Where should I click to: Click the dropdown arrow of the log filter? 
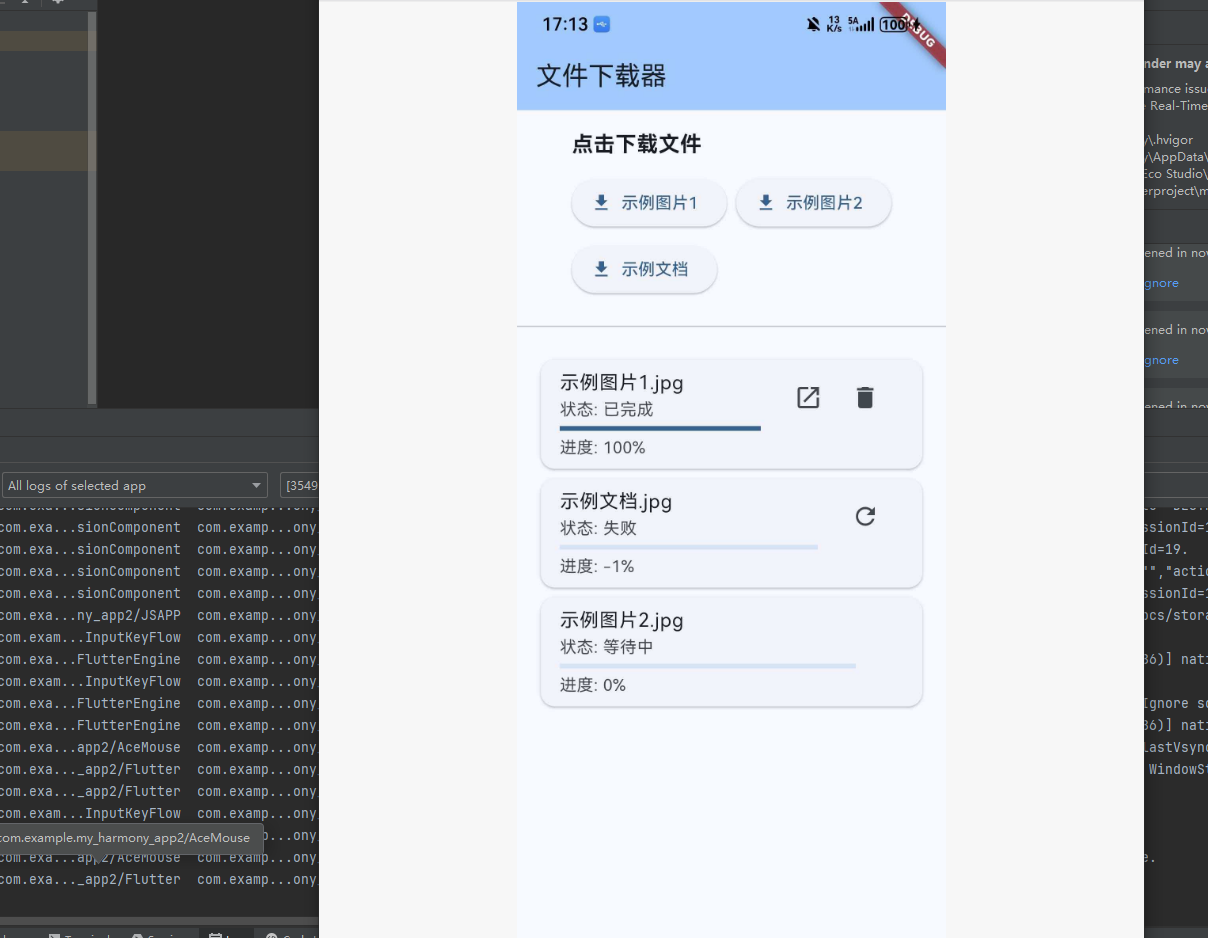258,485
